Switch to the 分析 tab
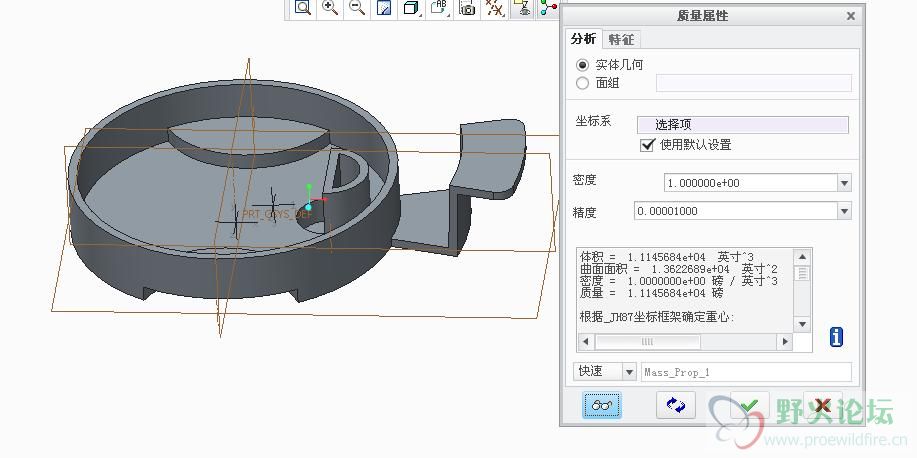Viewport: 917px width, 458px height. [583, 39]
